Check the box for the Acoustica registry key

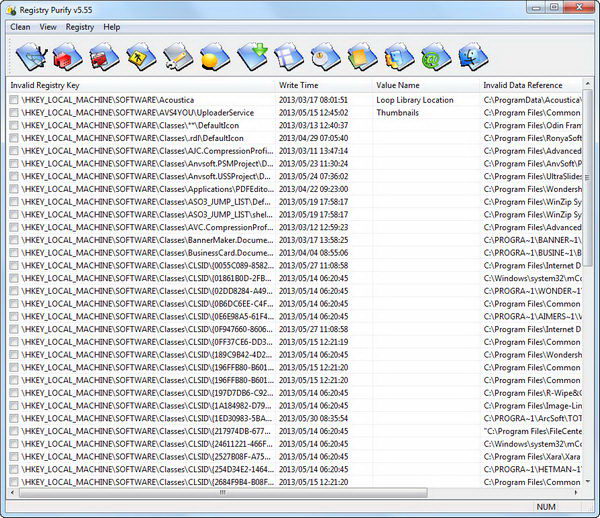[x=14, y=100]
